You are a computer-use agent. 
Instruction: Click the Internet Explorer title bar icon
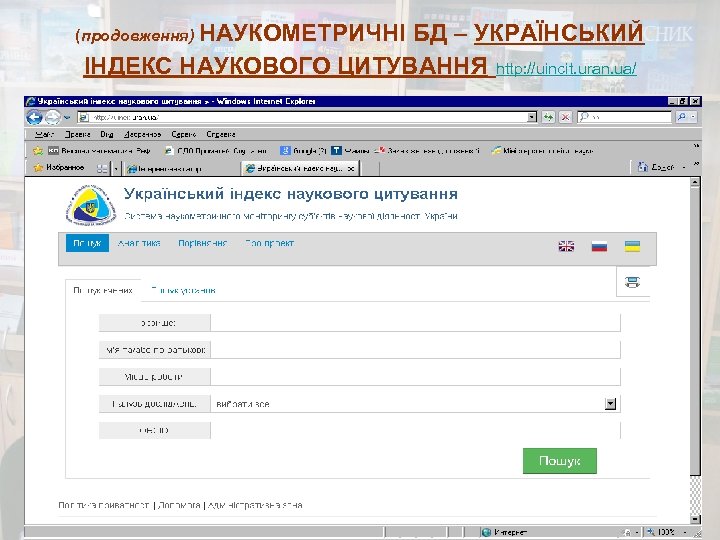click(31, 101)
